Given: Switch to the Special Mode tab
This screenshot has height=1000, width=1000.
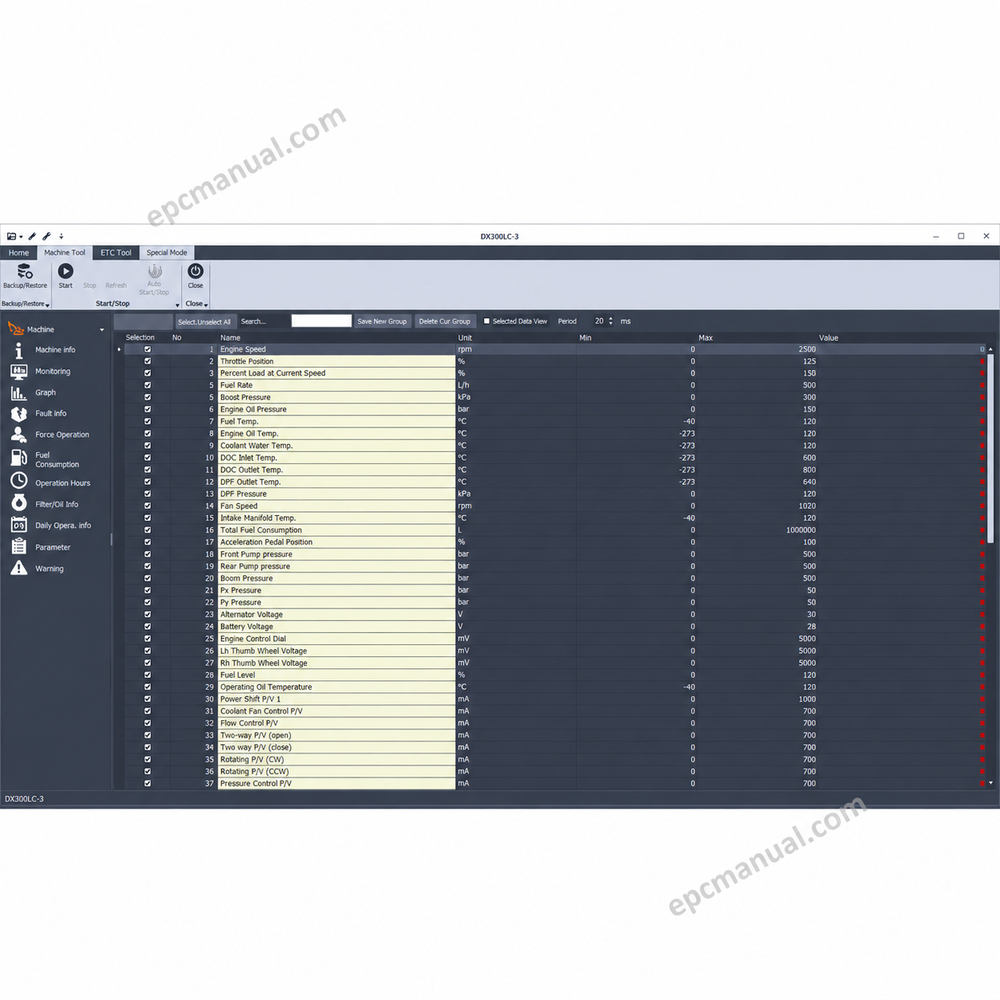Looking at the screenshot, I should pyautogui.click(x=166, y=253).
